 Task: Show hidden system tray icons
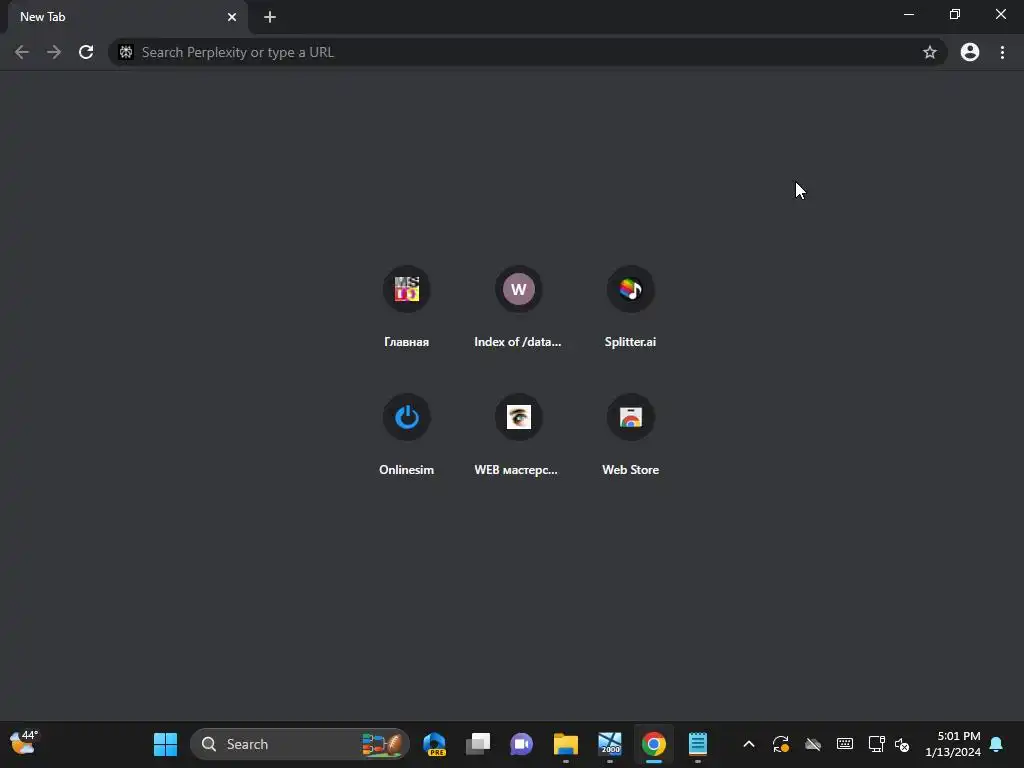point(749,744)
